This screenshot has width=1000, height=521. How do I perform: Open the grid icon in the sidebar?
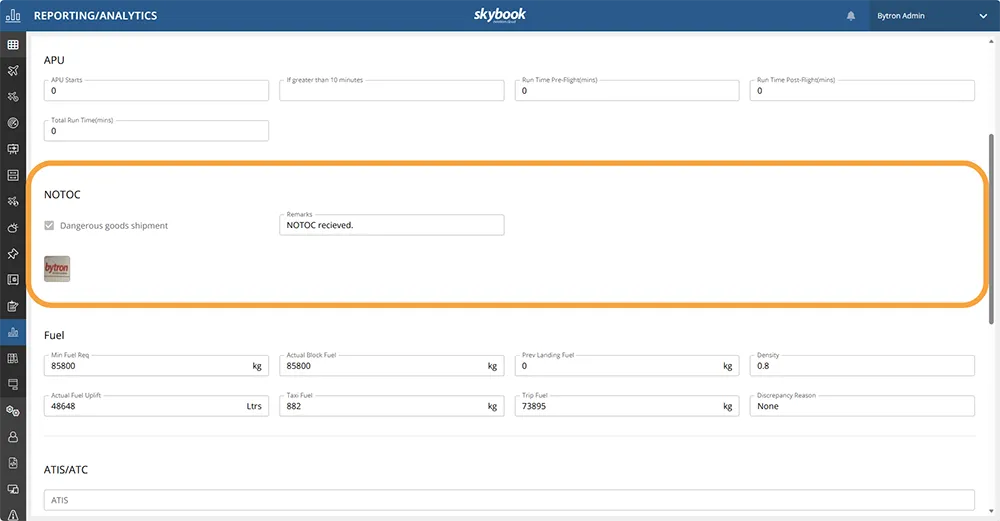(13, 45)
